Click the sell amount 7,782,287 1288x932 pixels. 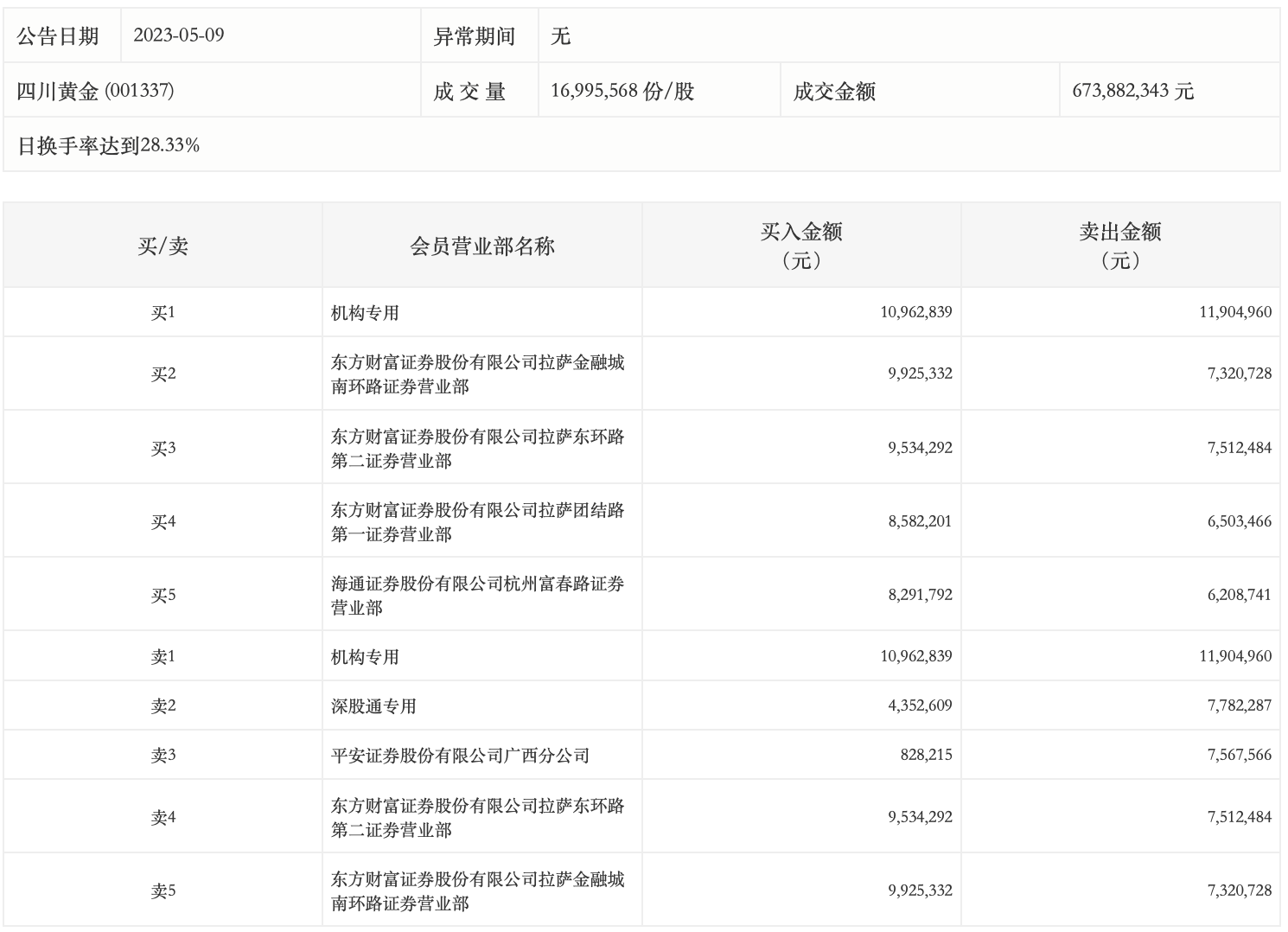1239,705
